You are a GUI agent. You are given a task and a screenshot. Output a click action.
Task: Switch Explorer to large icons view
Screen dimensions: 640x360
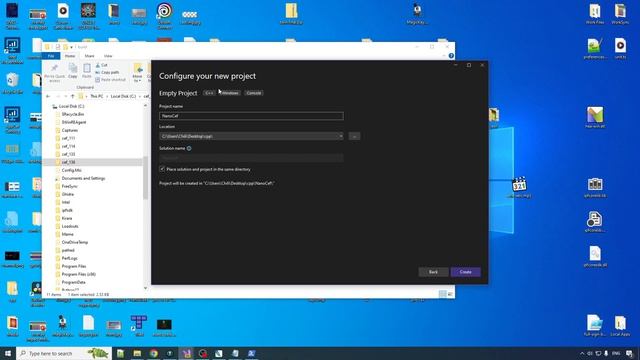450,294
